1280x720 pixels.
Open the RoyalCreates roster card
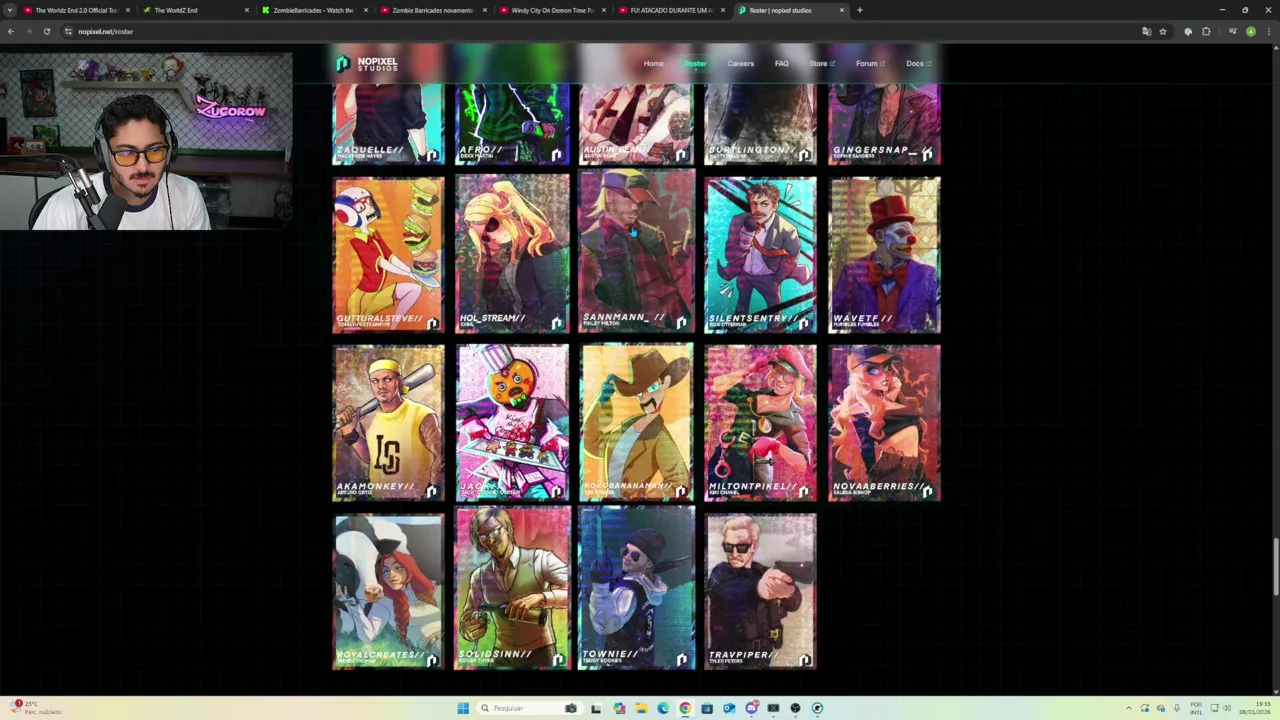point(388,591)
